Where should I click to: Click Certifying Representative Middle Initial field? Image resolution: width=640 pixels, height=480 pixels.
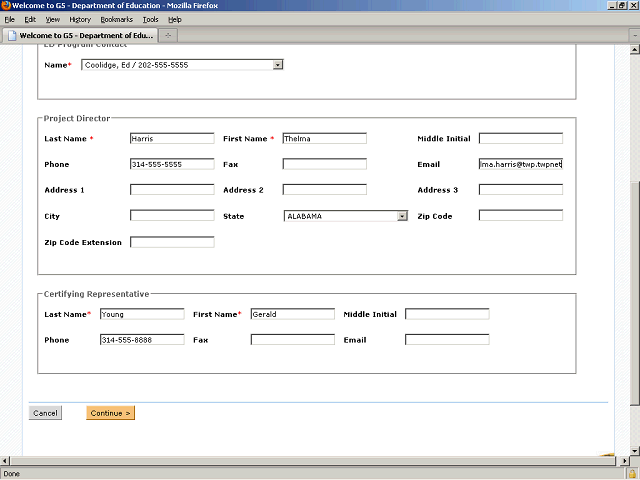[x=447, y=314]
